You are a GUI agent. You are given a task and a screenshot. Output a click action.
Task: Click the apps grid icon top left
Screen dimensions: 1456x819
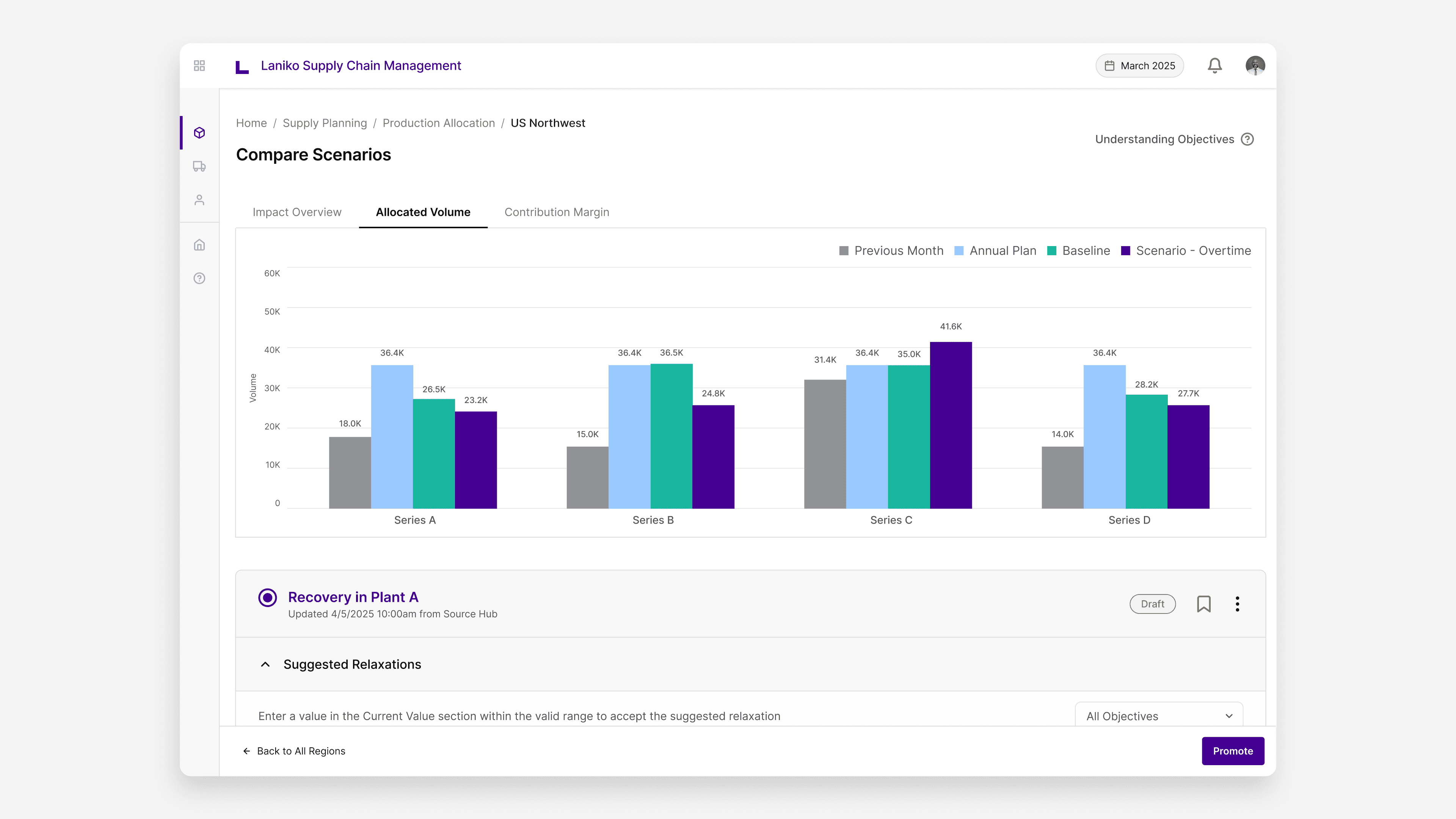pyautogui.click(x=199, y=65)
